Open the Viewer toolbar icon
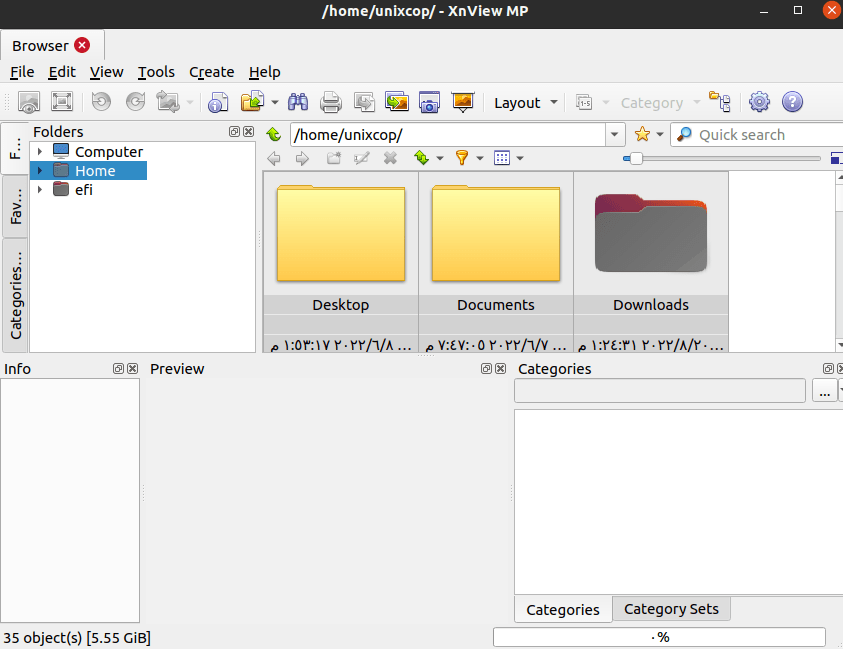This screenshot has width=843, height=649. pos(29,102)
